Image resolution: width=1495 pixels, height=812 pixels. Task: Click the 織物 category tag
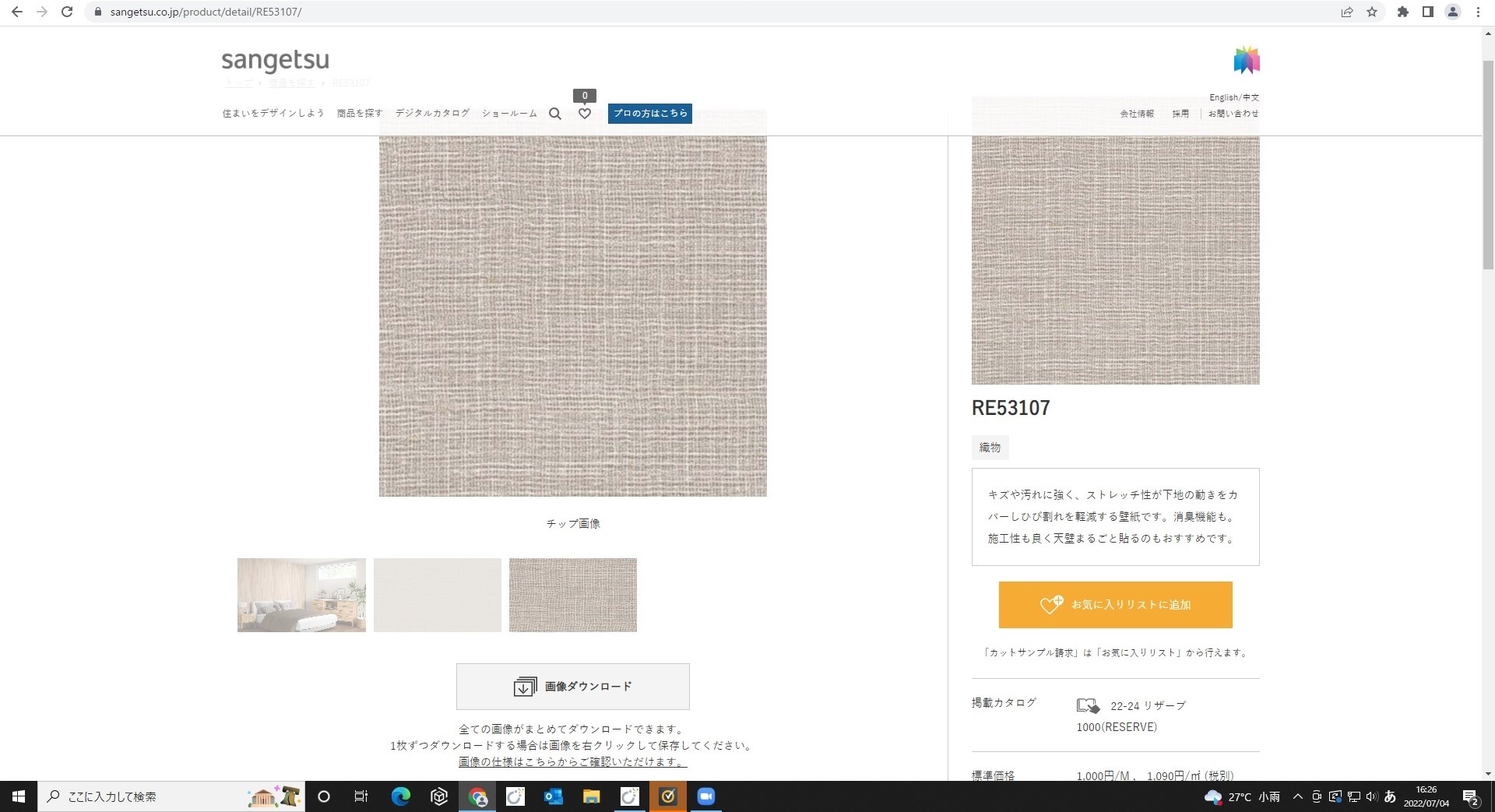[990, 448]
